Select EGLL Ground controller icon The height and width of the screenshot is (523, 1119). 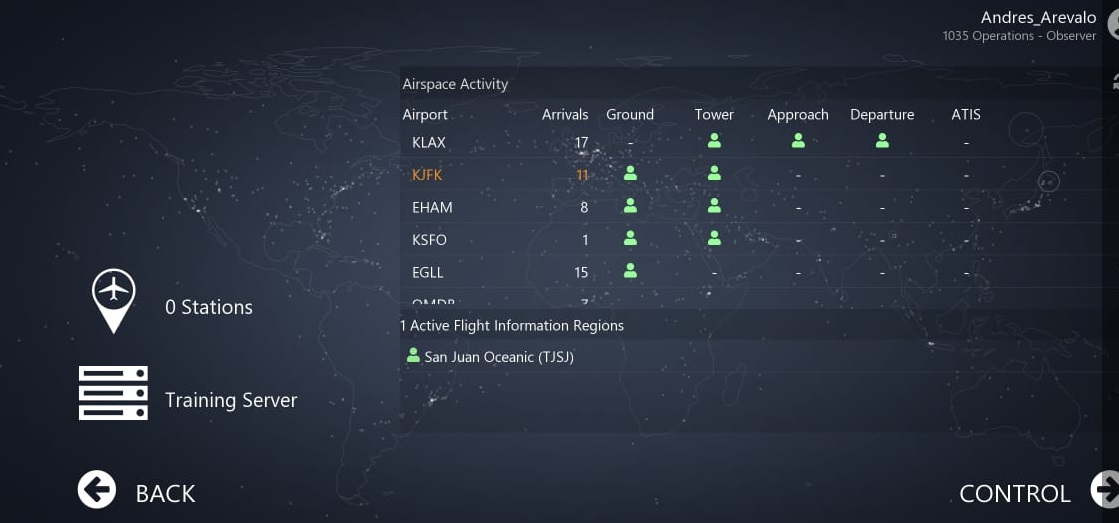pos(630,271)
